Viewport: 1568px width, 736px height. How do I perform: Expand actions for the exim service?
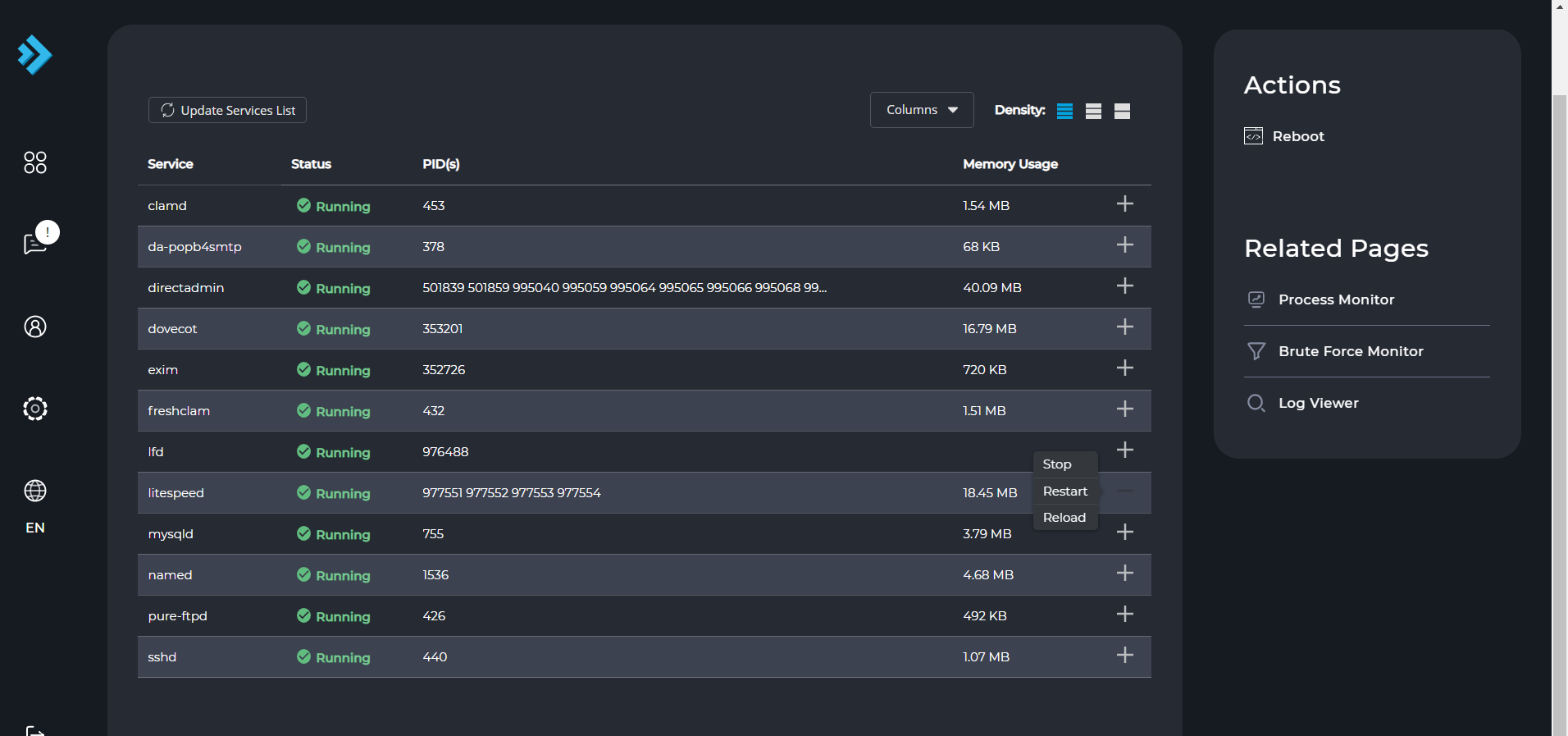1125,368
